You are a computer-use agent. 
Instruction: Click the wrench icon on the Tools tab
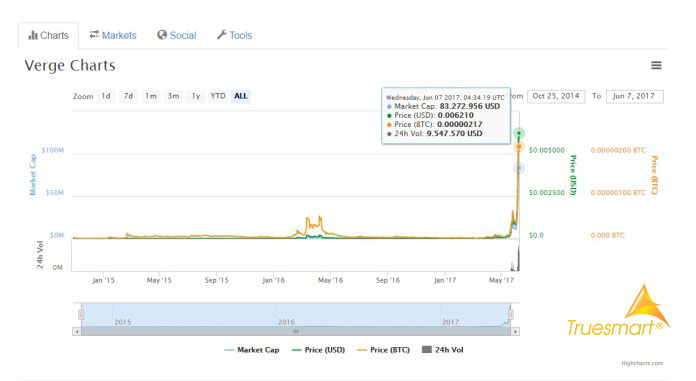coord(221,35)
